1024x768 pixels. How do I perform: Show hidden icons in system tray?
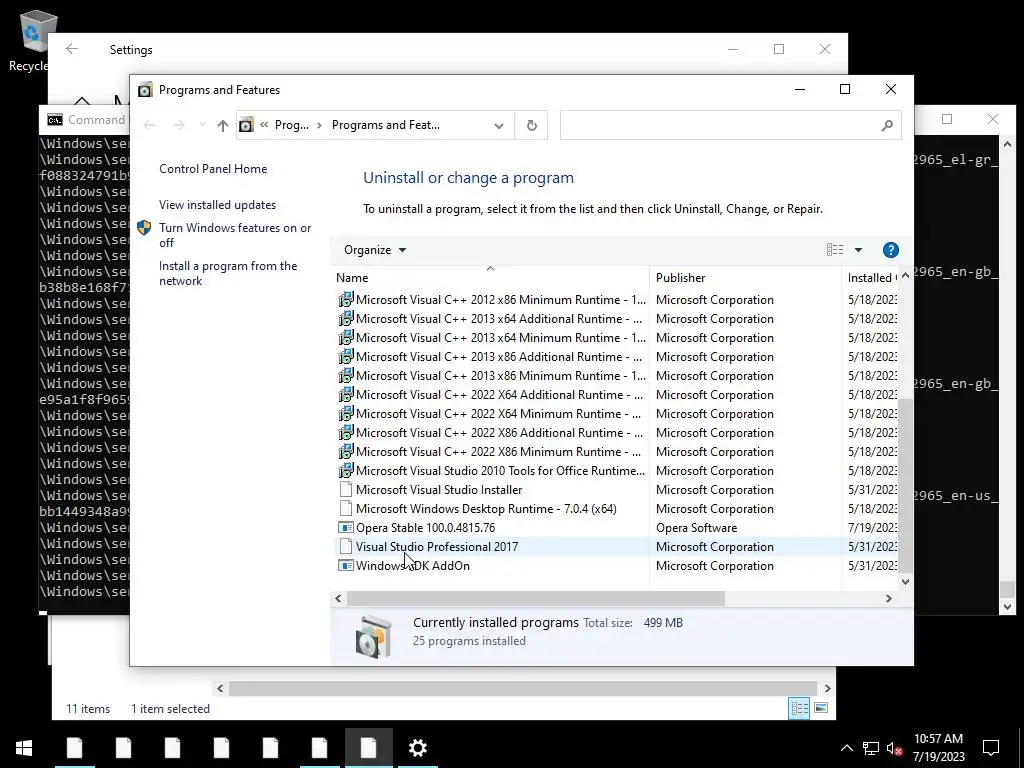pos(846,748)
